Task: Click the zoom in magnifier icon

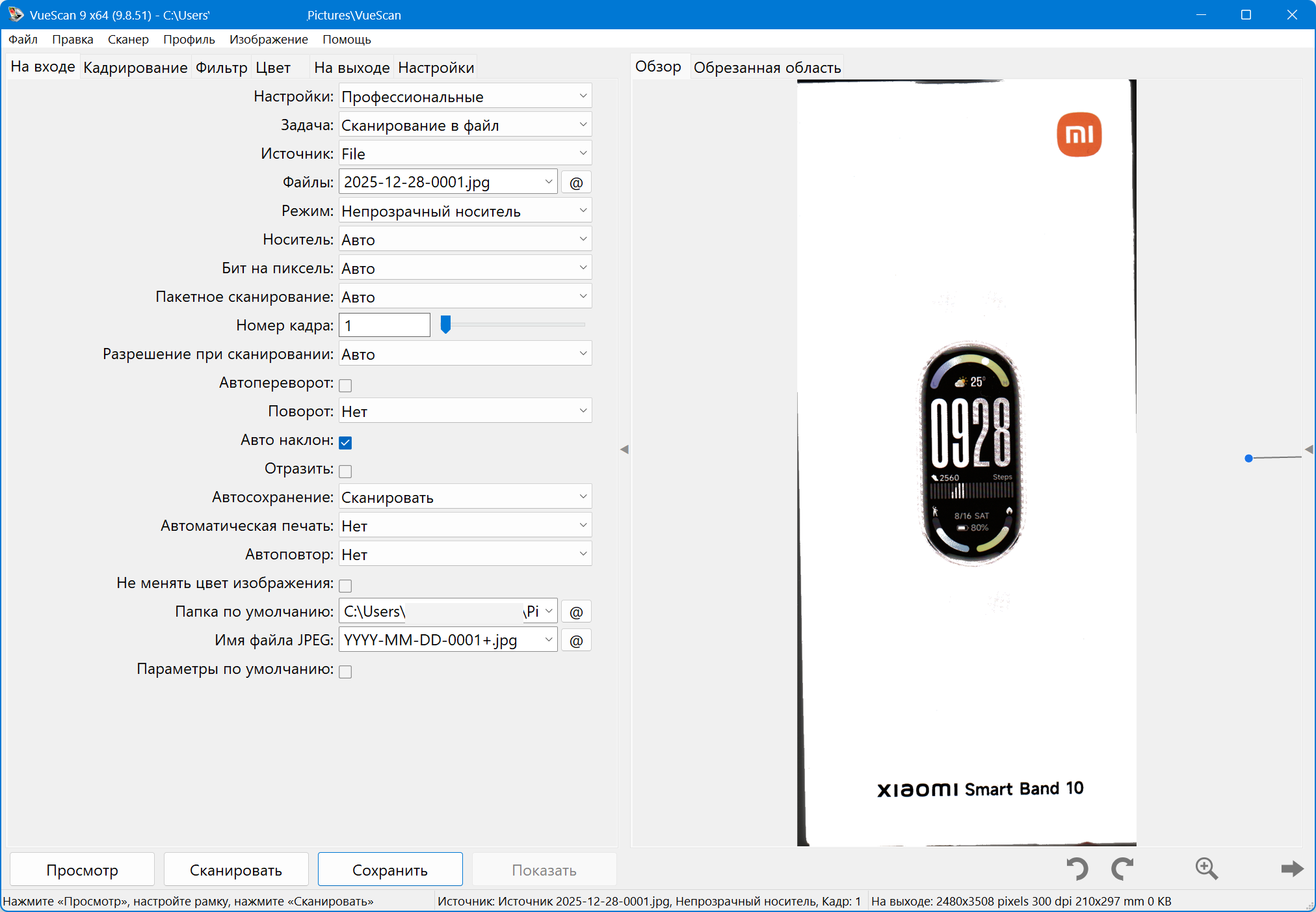Action: (1206, 869)
